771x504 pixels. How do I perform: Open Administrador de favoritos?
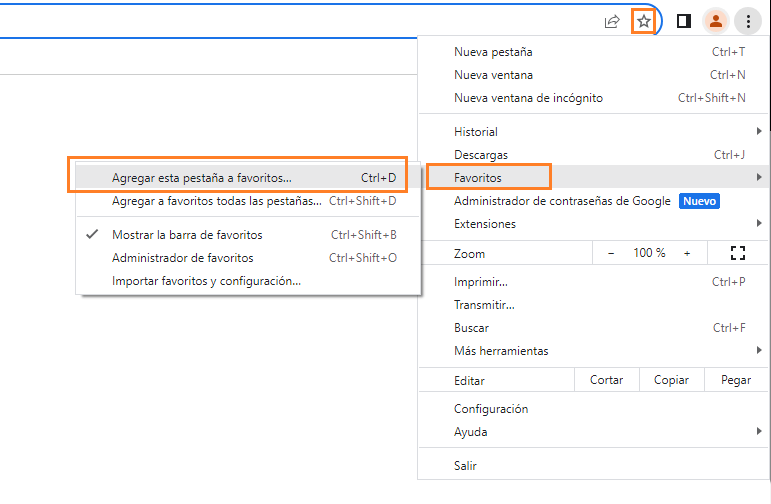point(182,258)
